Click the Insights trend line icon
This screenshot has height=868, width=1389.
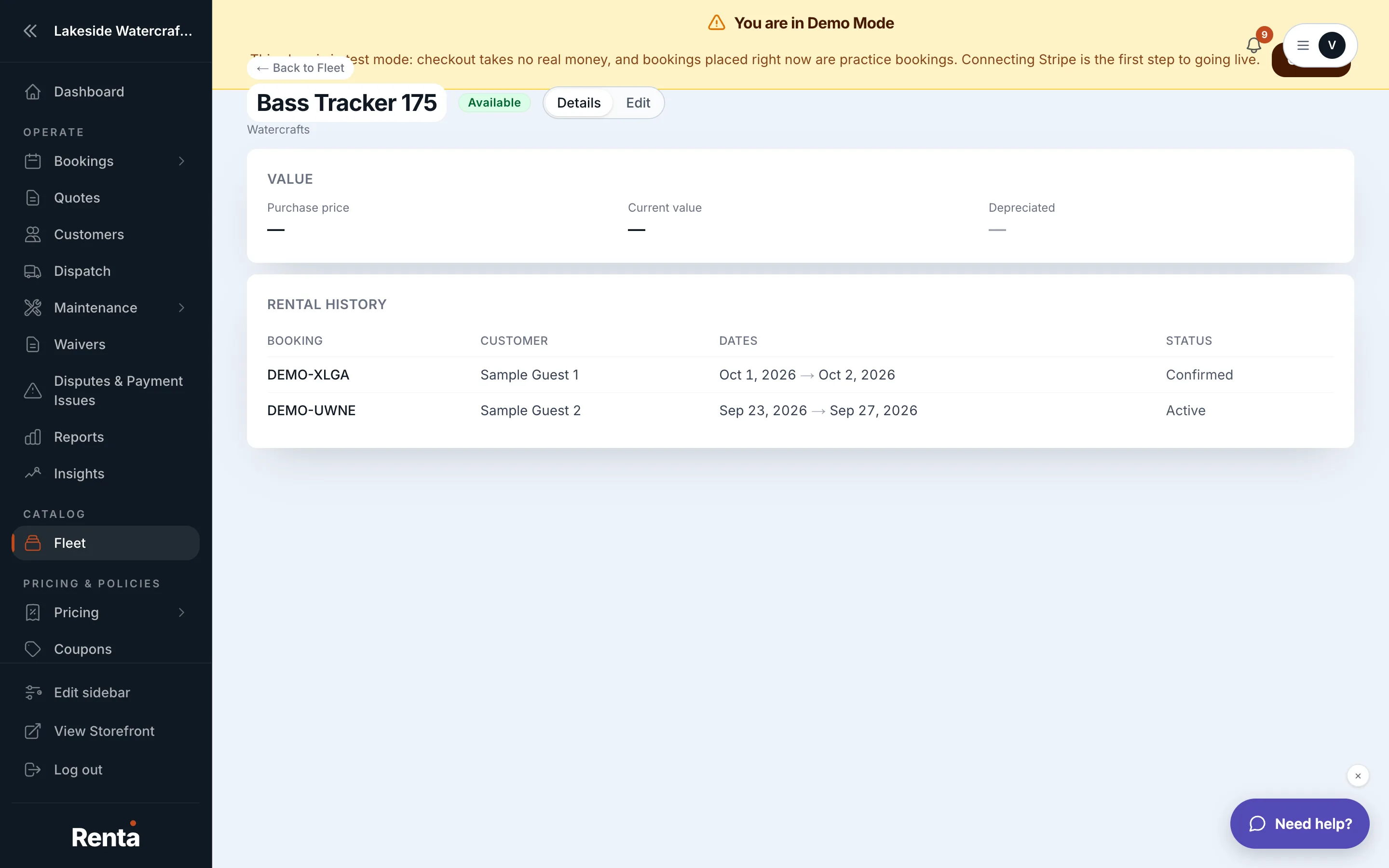(x=33, y=473)
